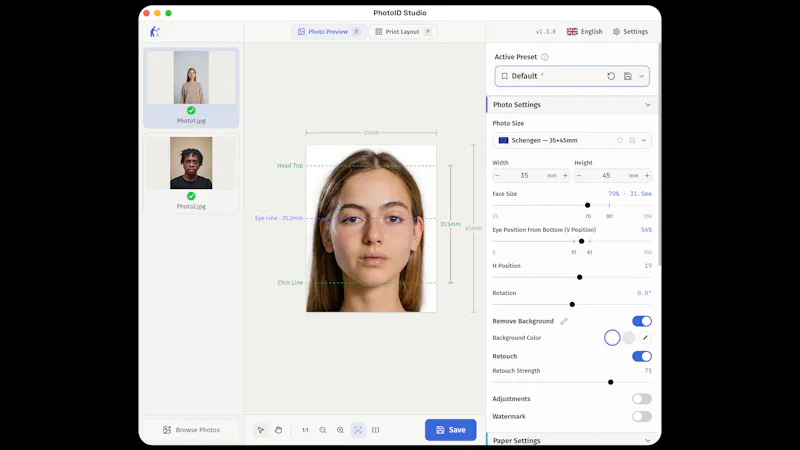Click the Height value field showing 45
The image size is (800, 450).
606,176
